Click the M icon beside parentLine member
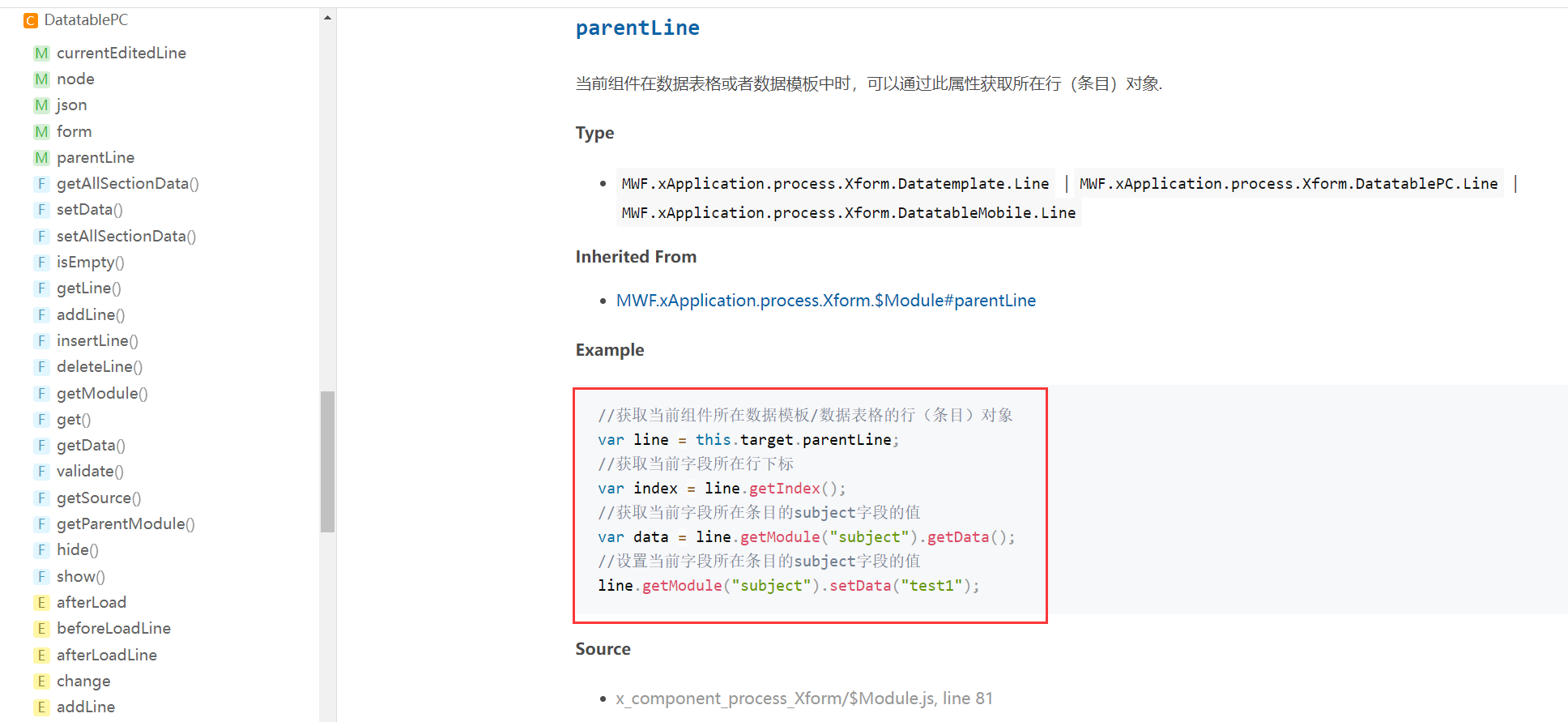1568x722 pixels. [41, 158]
